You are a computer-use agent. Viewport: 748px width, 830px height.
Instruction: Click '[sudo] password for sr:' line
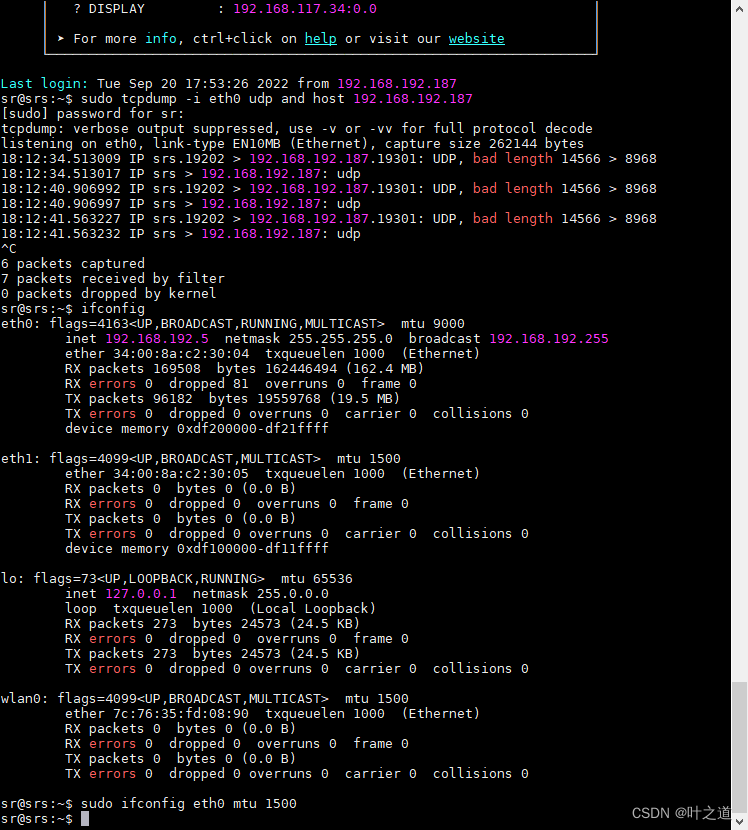(x=93, y=114)
